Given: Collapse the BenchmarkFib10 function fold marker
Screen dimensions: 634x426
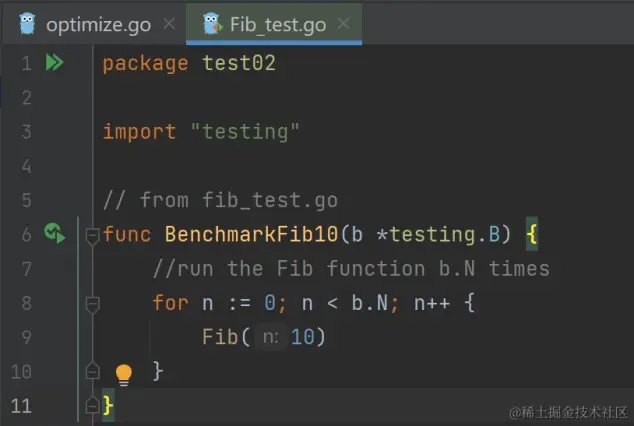Looking at the screenshot, I should 92,235.
